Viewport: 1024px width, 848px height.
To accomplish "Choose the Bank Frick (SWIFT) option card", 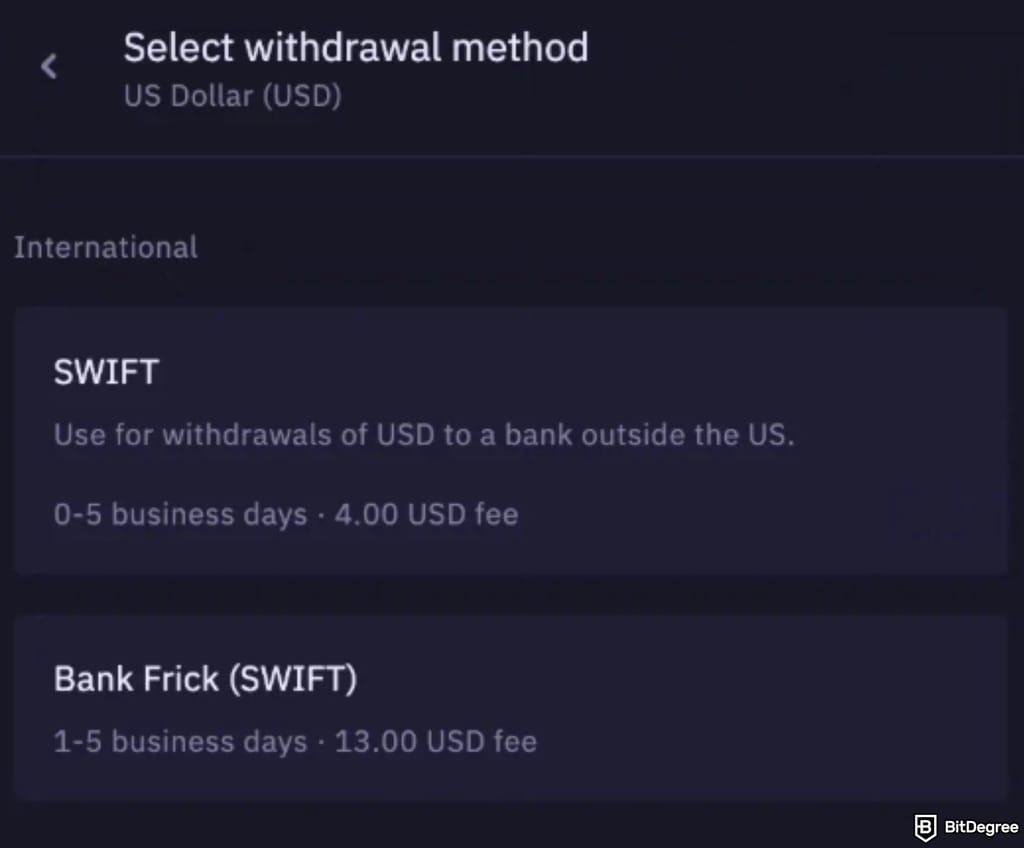I will [x=510, y=707].
